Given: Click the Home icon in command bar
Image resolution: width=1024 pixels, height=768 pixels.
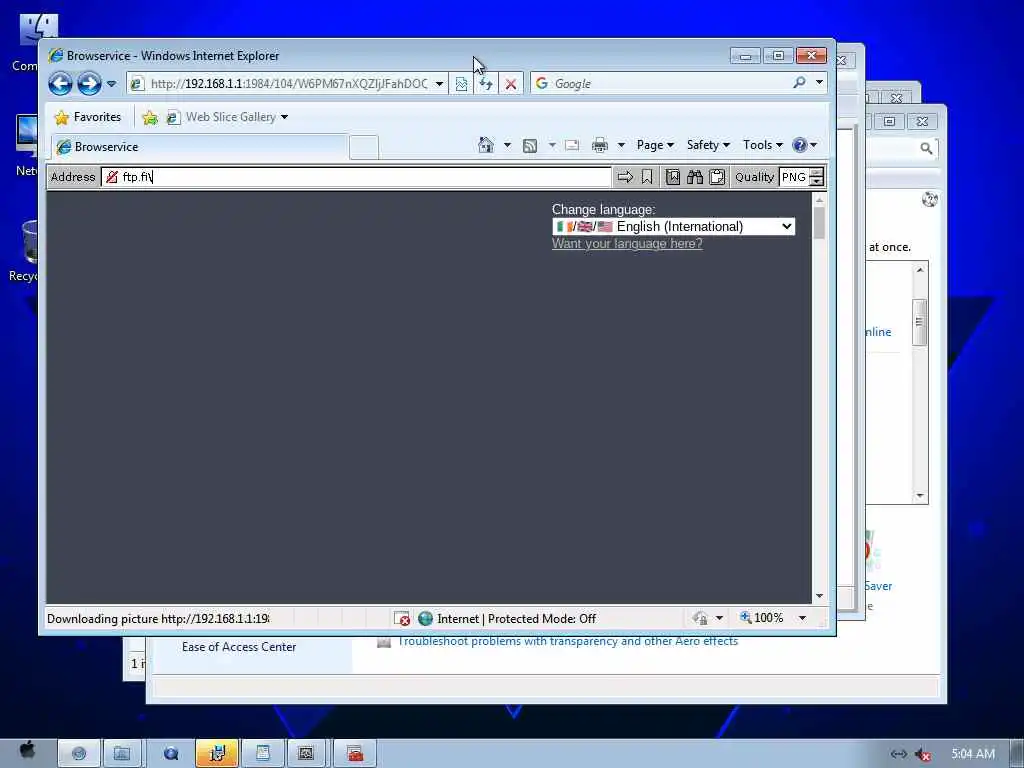Looking at the screenshot, I should coord(486,144).
